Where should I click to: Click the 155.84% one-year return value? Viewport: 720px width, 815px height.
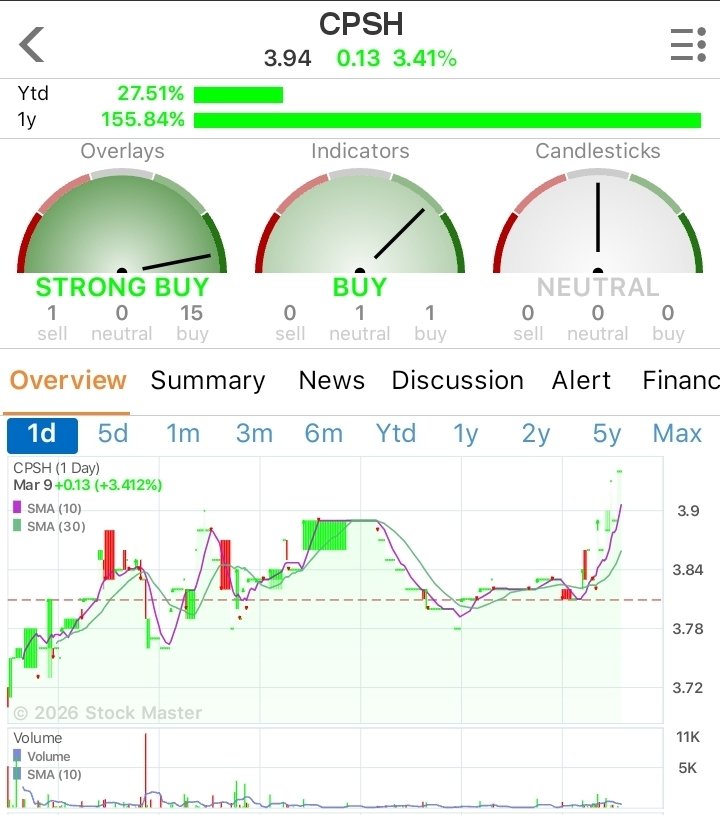(x=143, y=120)
